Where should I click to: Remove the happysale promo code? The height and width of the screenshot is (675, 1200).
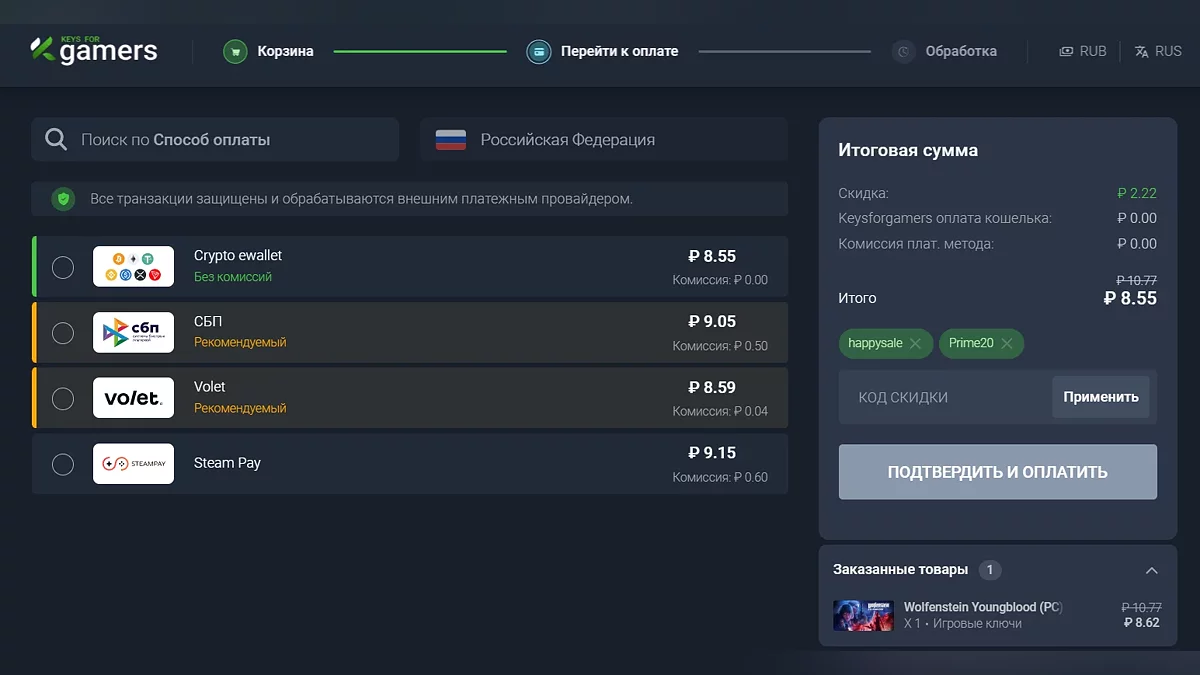coord(915,344)
